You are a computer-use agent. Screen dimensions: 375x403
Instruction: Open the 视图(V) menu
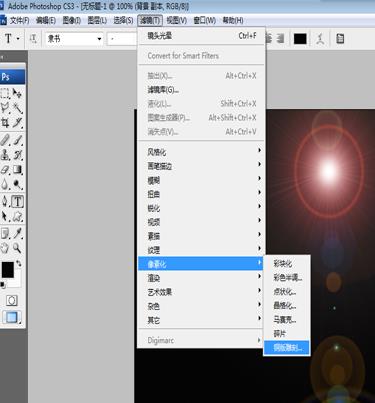pyautogui.click(x=176, y=21)
